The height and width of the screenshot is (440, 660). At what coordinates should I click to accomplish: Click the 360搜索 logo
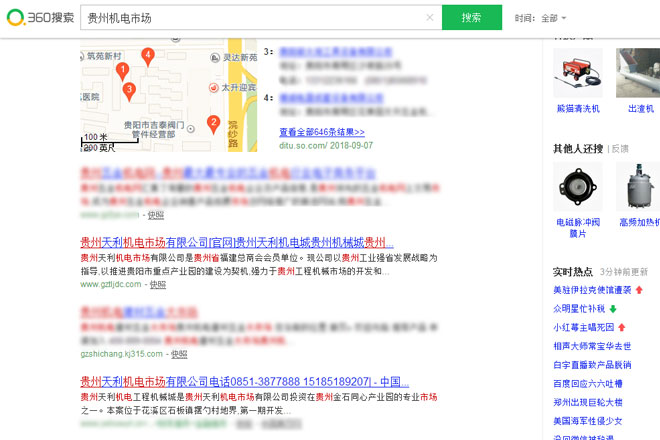(40, 18)
